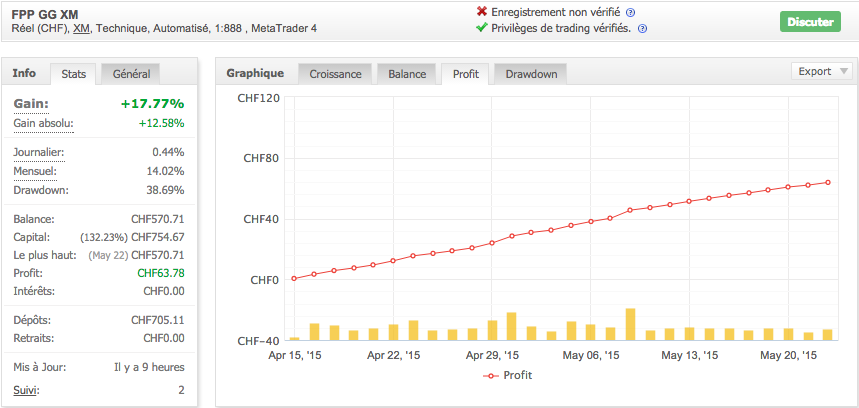This screenshot has width=859, height=408.
Task: Switch to the Balance chart tab
Action: (406, 74)
